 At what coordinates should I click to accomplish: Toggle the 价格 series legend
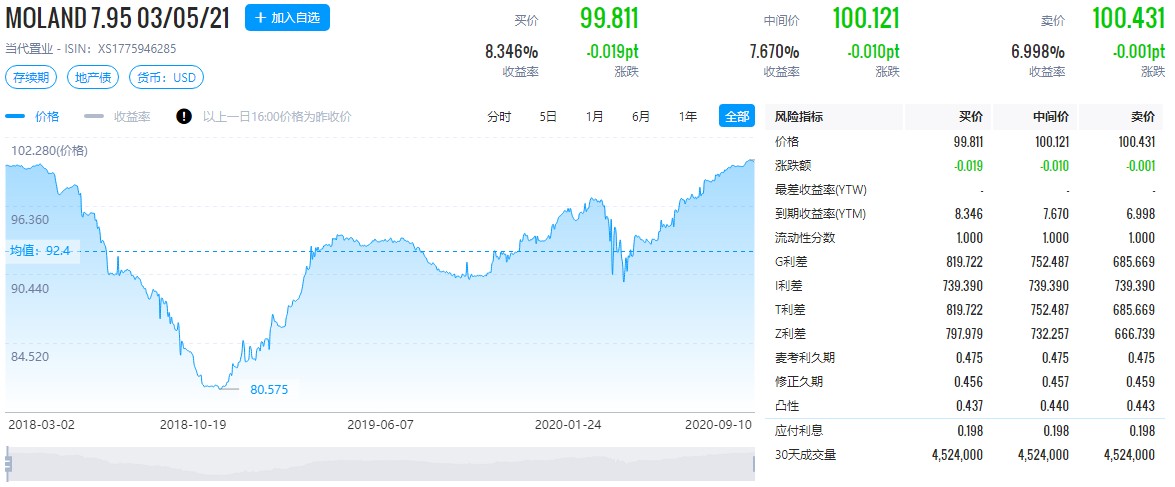33,116
